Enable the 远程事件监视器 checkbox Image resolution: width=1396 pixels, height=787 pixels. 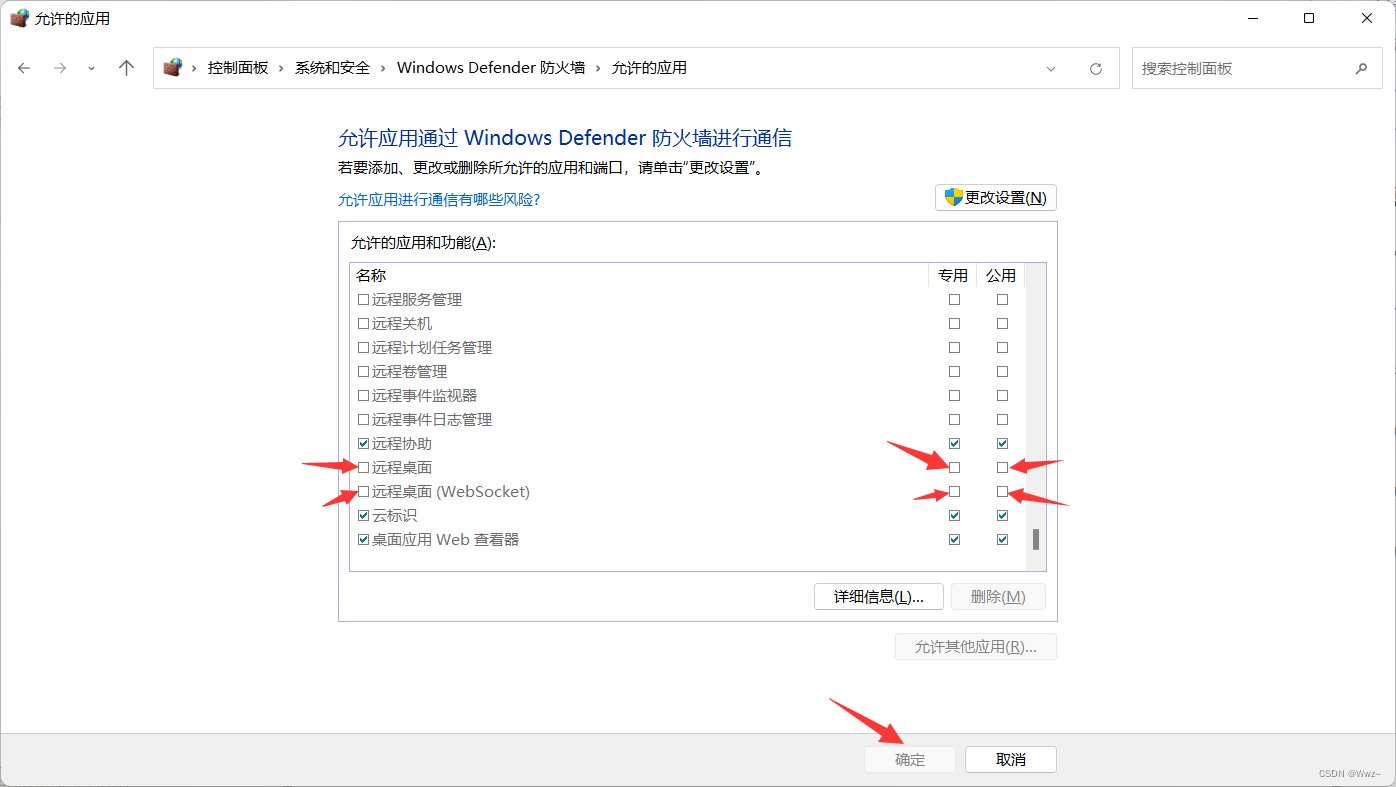(x=363, y=395)
